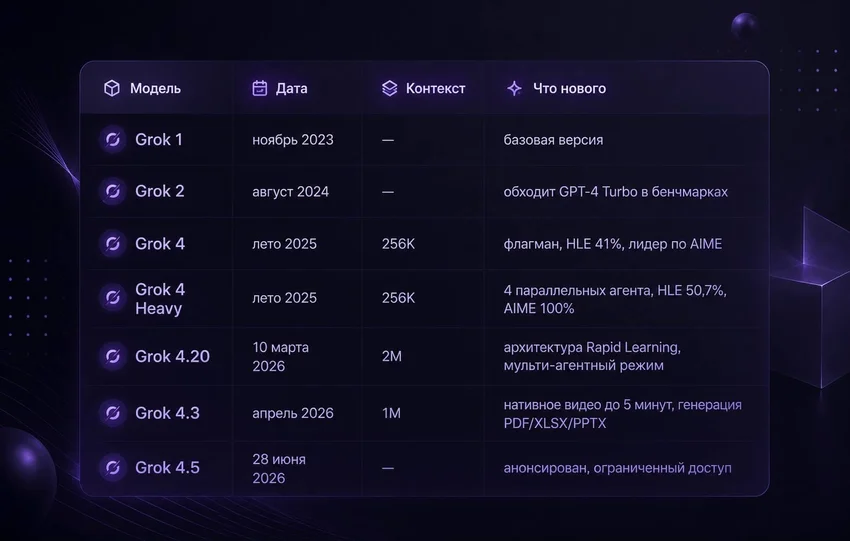Image resolution: width=850 pixels, height=541 pixels.
Task: Click the date 28 июня 2026
Action: 279,468
